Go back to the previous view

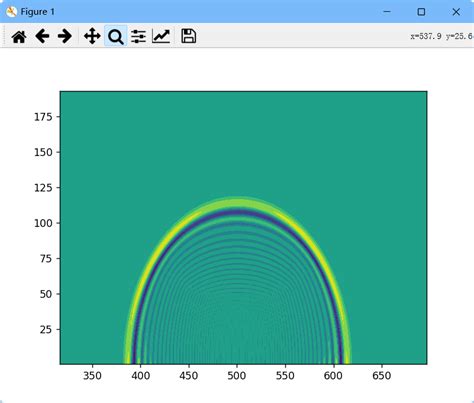(x=42, y=36)
